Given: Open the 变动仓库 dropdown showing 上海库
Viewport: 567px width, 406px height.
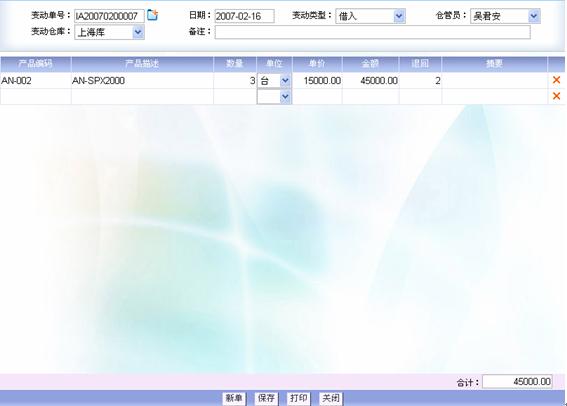Looking at the screenshot, I should tap(110, 33).
